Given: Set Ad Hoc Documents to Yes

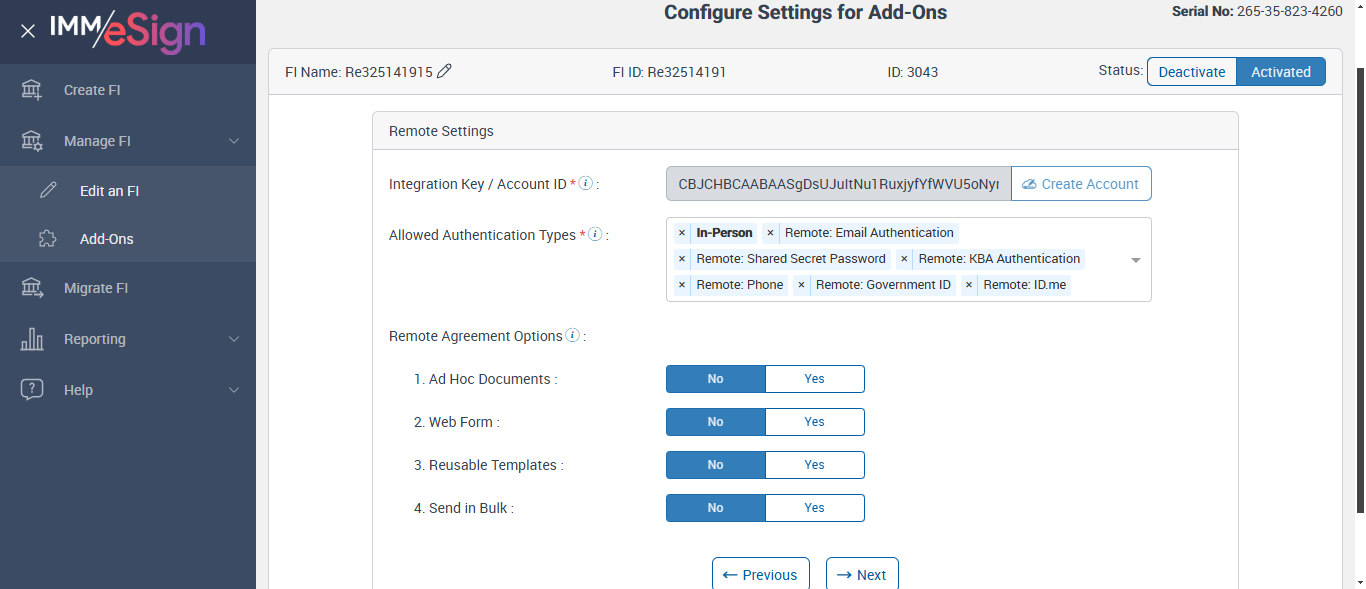Looking at the screenshot, I should click(x=814, y=379).
